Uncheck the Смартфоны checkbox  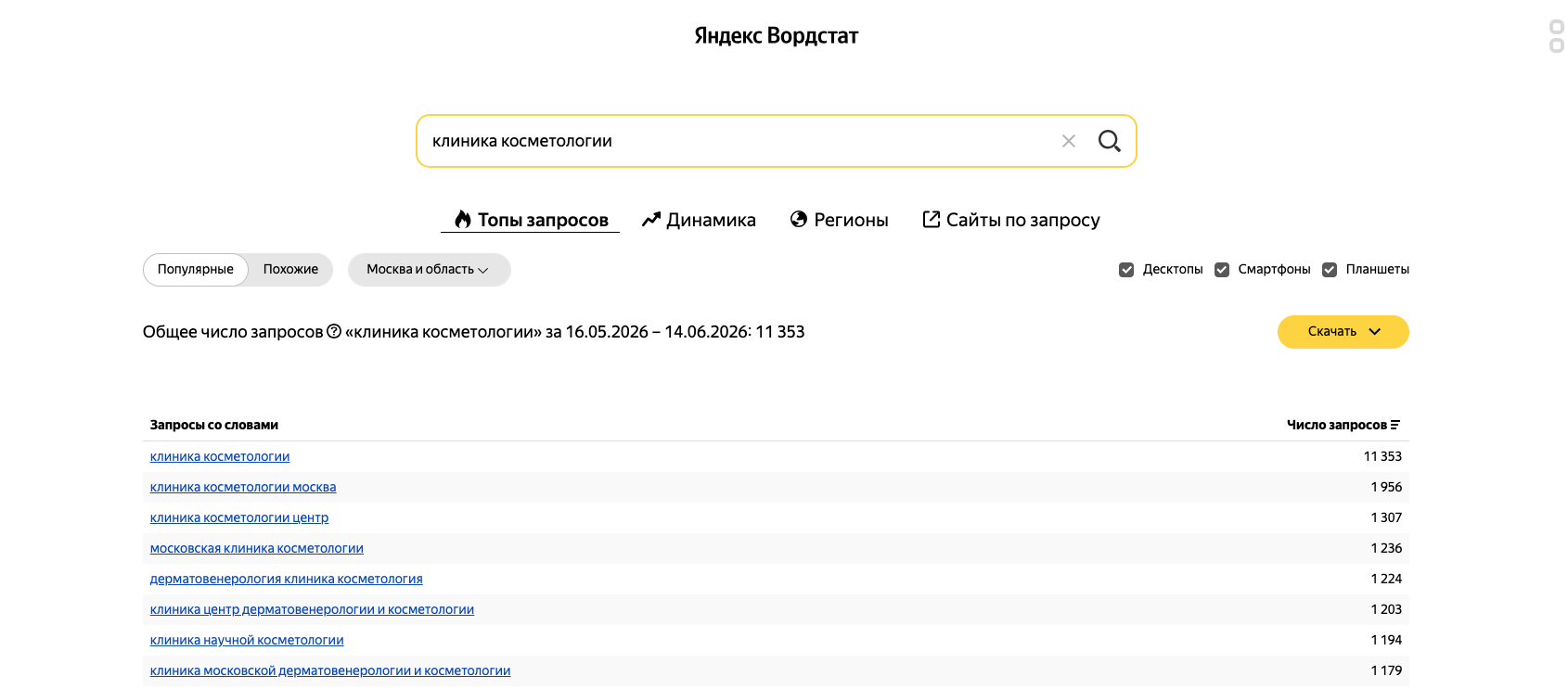(1222, 270)
